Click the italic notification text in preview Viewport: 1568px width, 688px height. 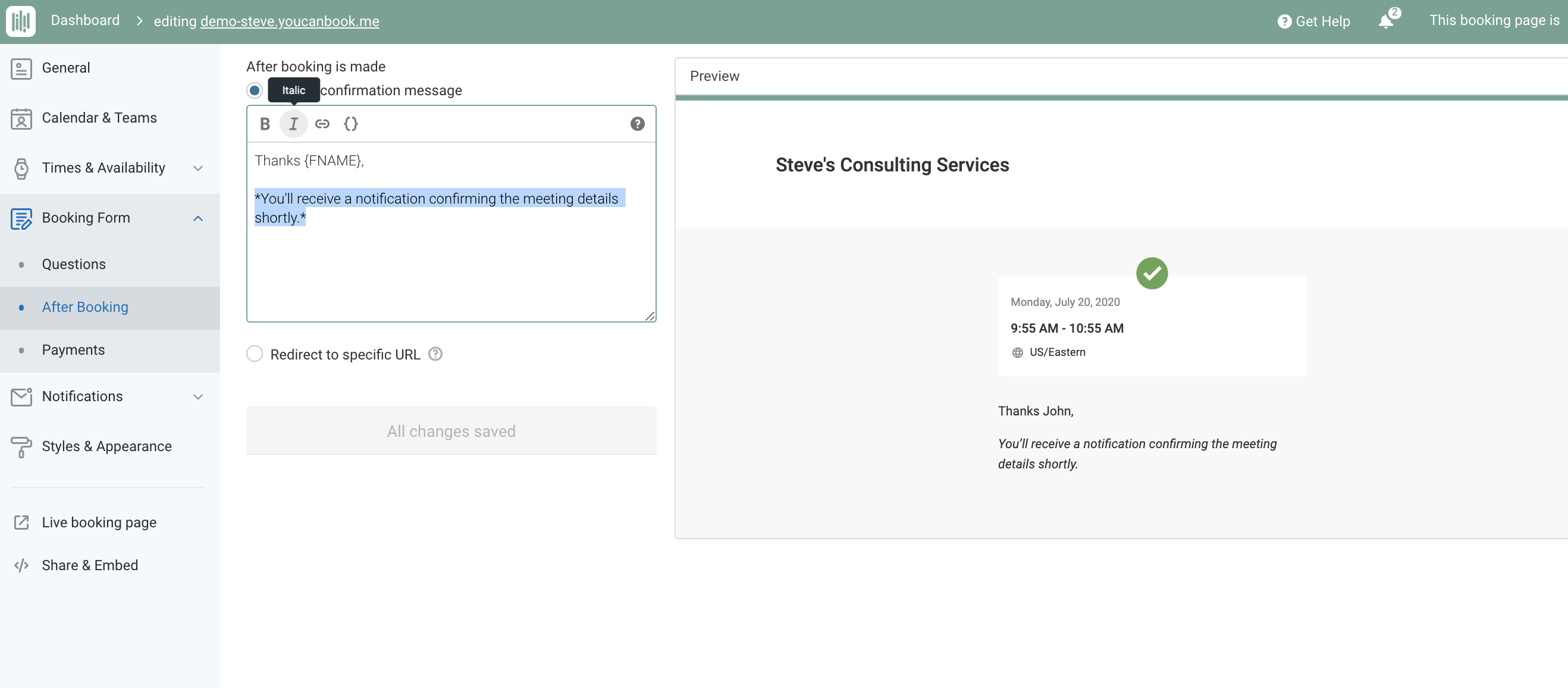(x=1137, y=454)
